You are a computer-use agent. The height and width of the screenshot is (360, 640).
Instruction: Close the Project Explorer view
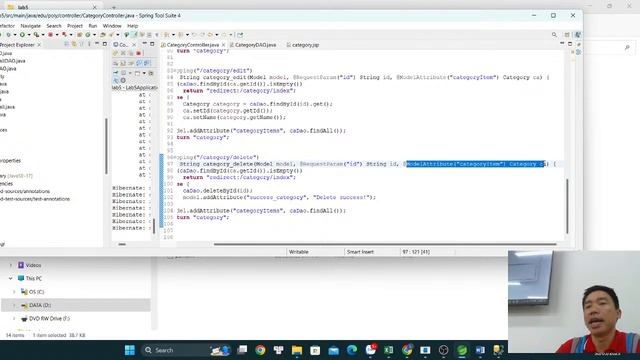pos(39,45)
